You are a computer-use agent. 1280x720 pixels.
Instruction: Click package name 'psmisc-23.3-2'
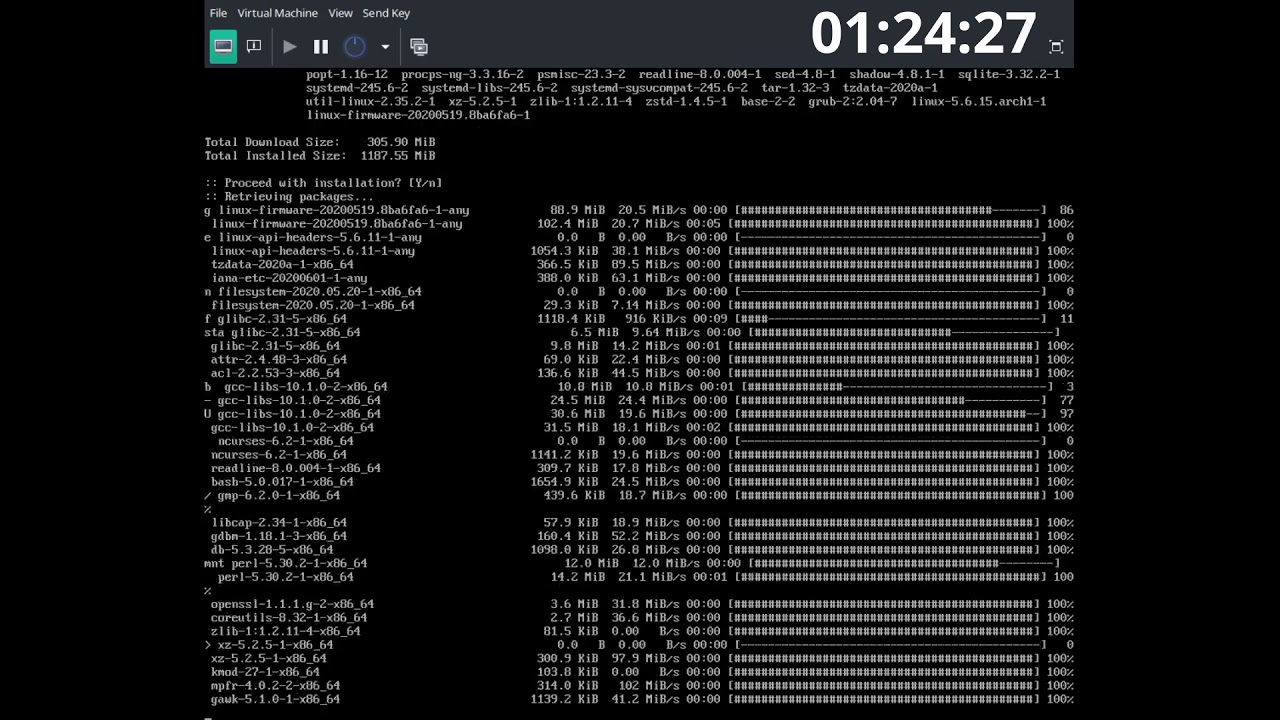(x=581, y=74)
